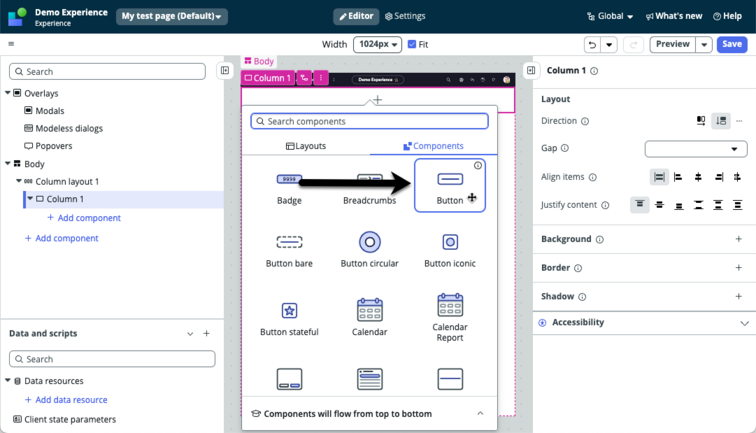Open the My test page dropdown
The image size is (756, 433).
(172, 16)
